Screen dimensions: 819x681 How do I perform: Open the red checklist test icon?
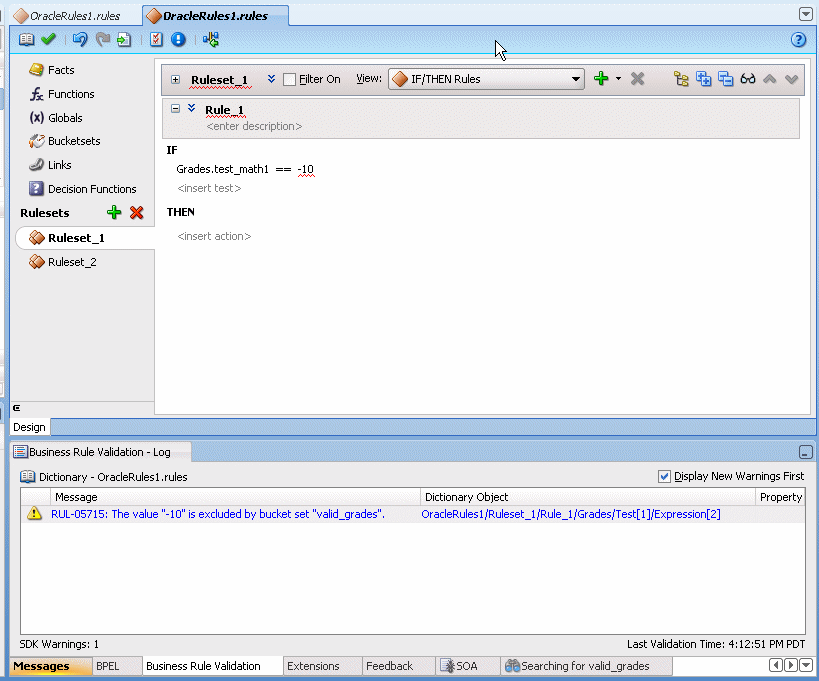coord(156,39)
